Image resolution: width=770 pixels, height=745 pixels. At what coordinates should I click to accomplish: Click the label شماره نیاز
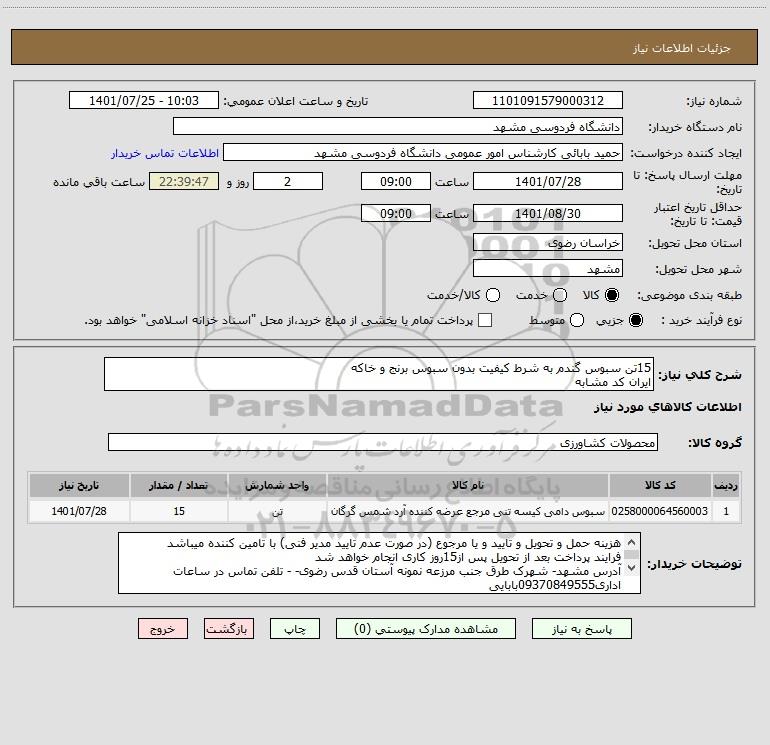[x=714, y=102]
